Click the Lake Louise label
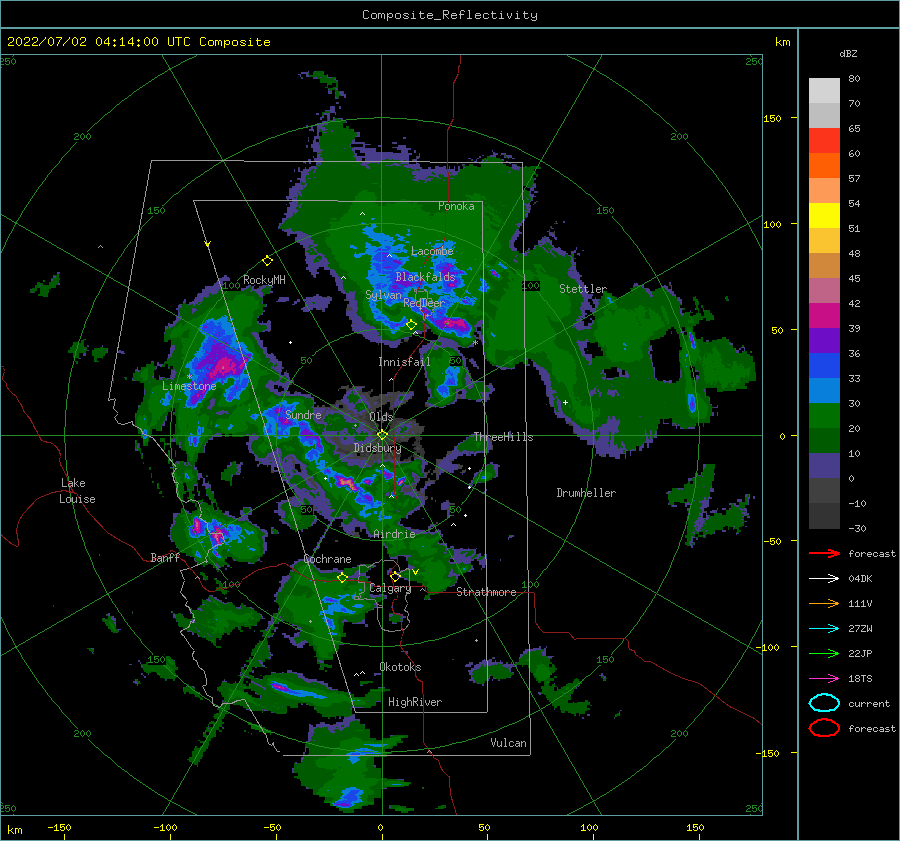Image resolution: width=900 pixels, height=841 pixels. click(77, 491)
